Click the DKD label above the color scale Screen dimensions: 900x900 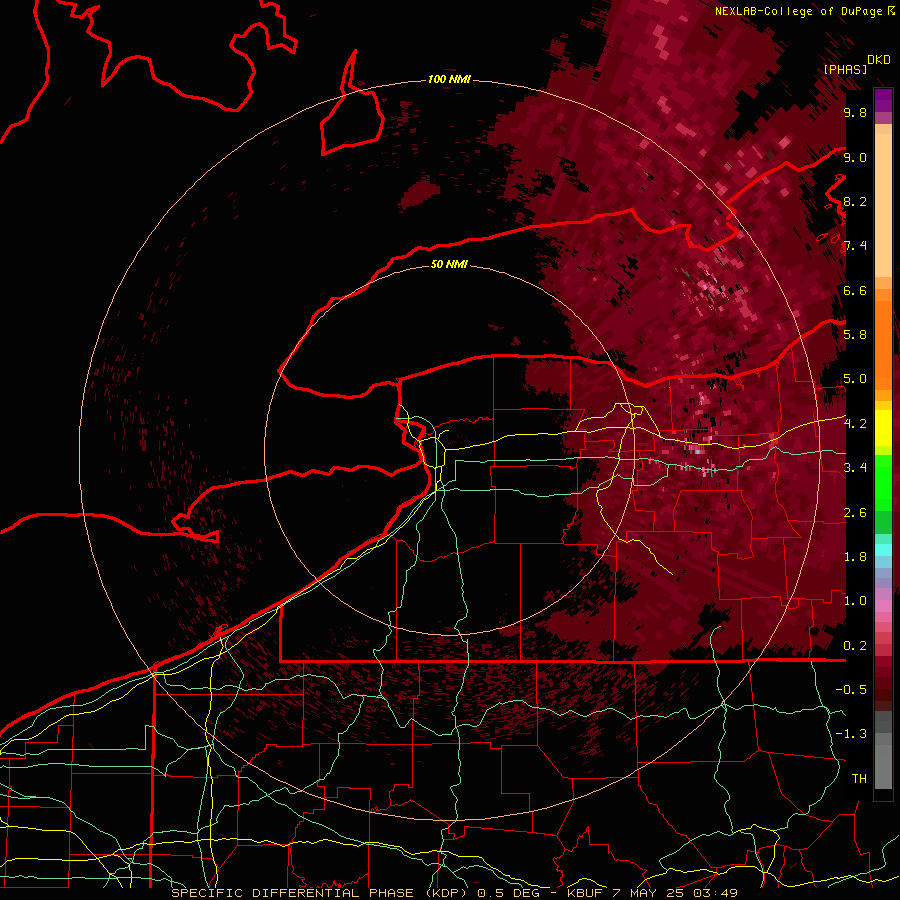pos(878,60)
